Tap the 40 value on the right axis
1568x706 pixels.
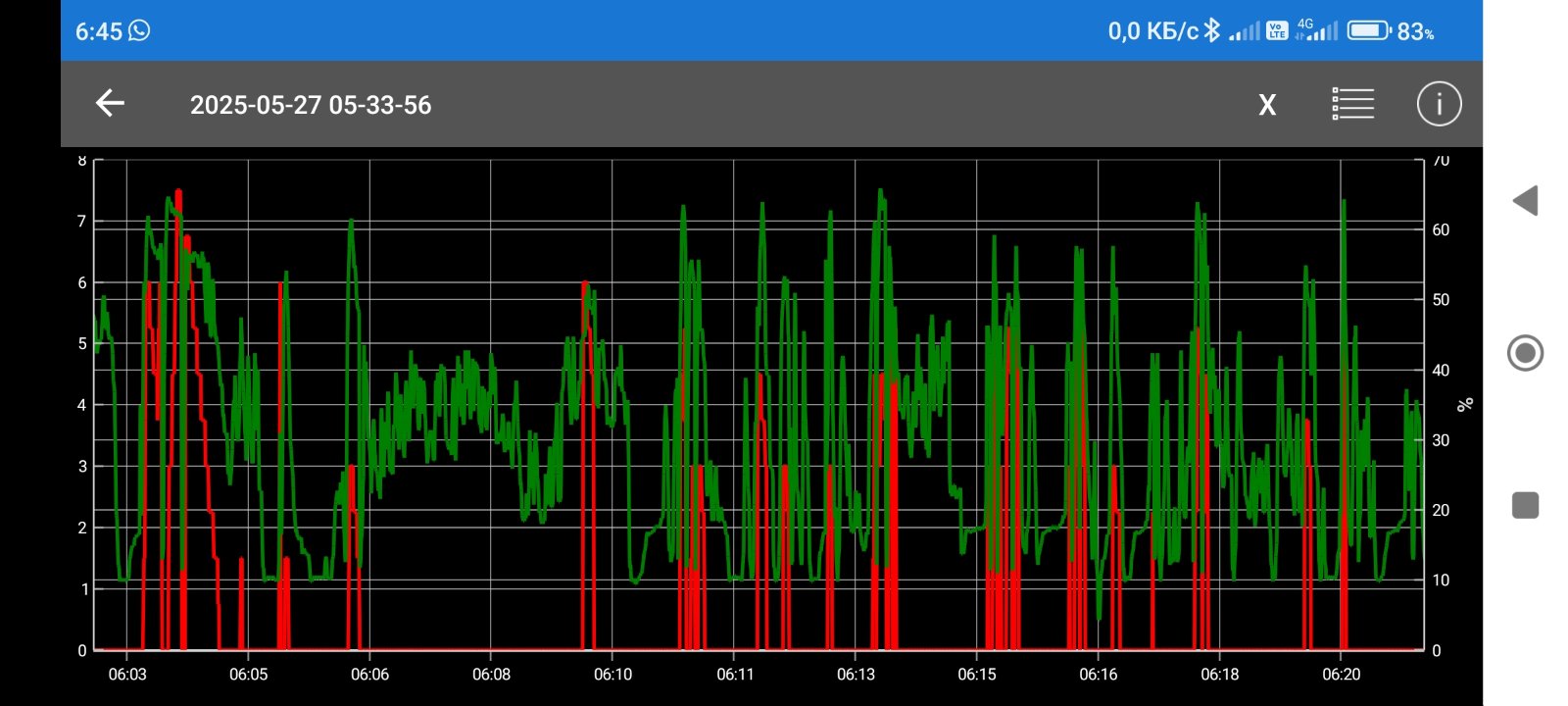[x=1441, y=371]
